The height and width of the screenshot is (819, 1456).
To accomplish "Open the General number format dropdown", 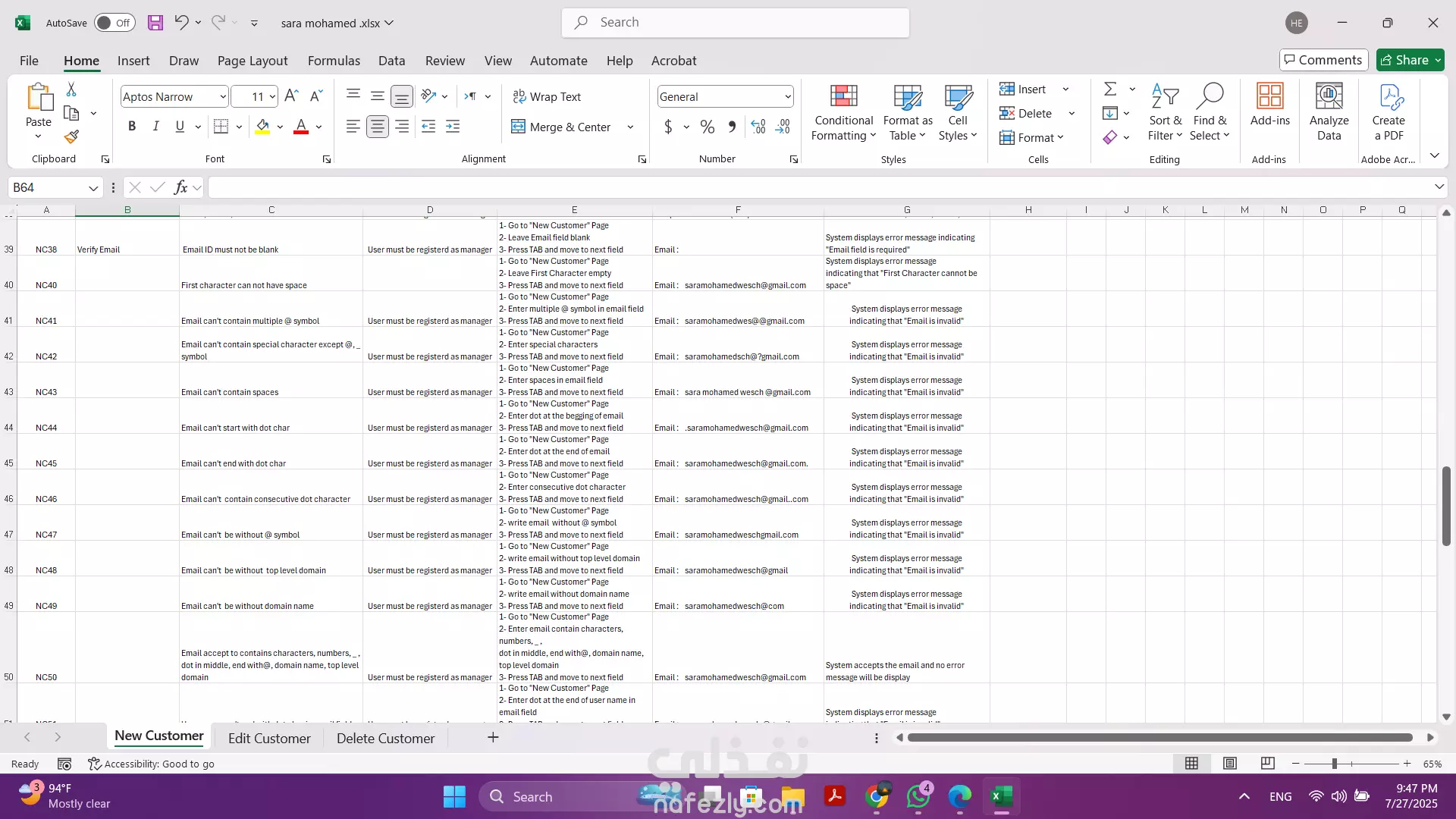I will tap(788, 96).
